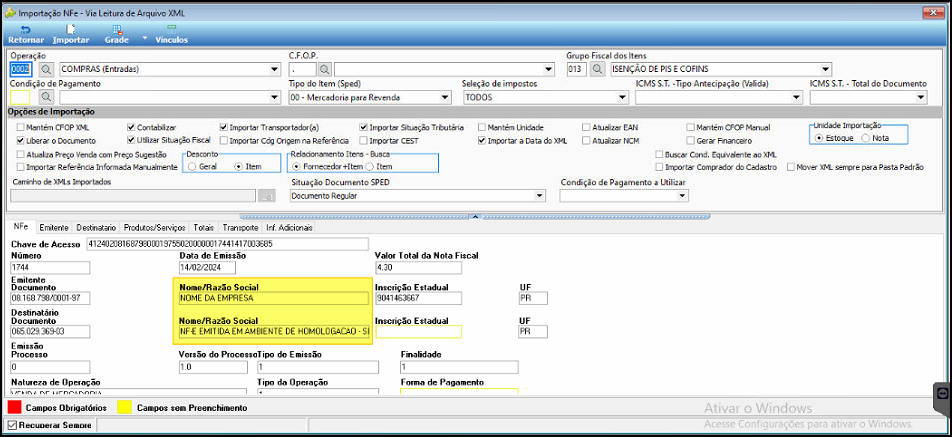This screenshot has width=952, height=437.
Task: Enable Mantém CFOP Manual checkbox
Action: click(x=690, y=127)
